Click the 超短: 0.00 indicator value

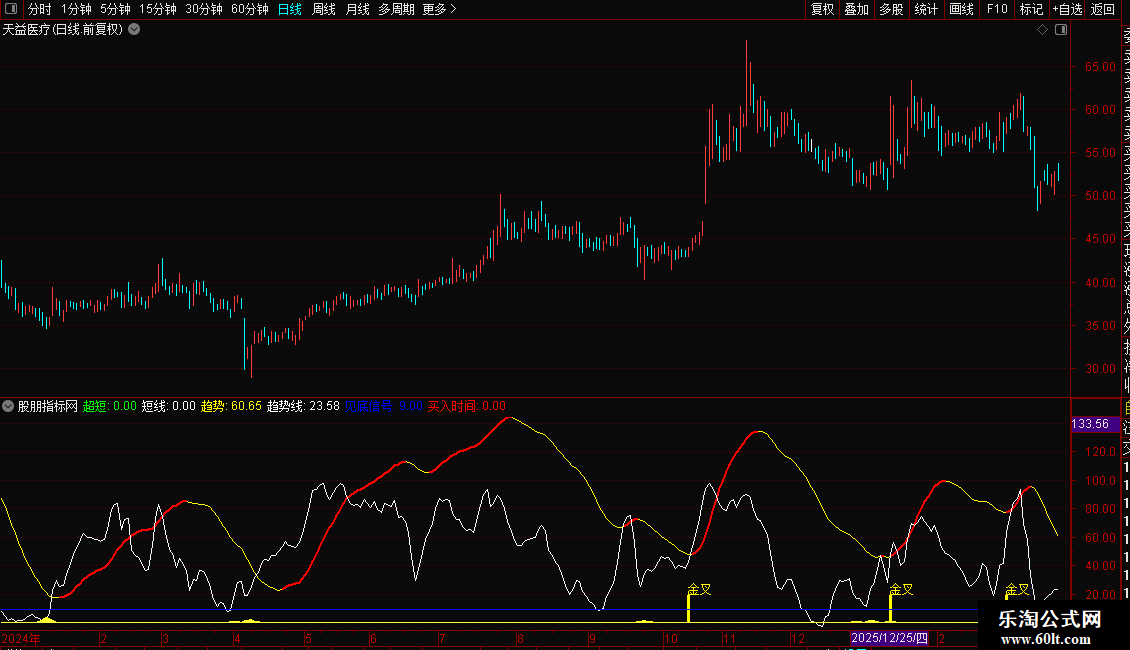point(110,406)
